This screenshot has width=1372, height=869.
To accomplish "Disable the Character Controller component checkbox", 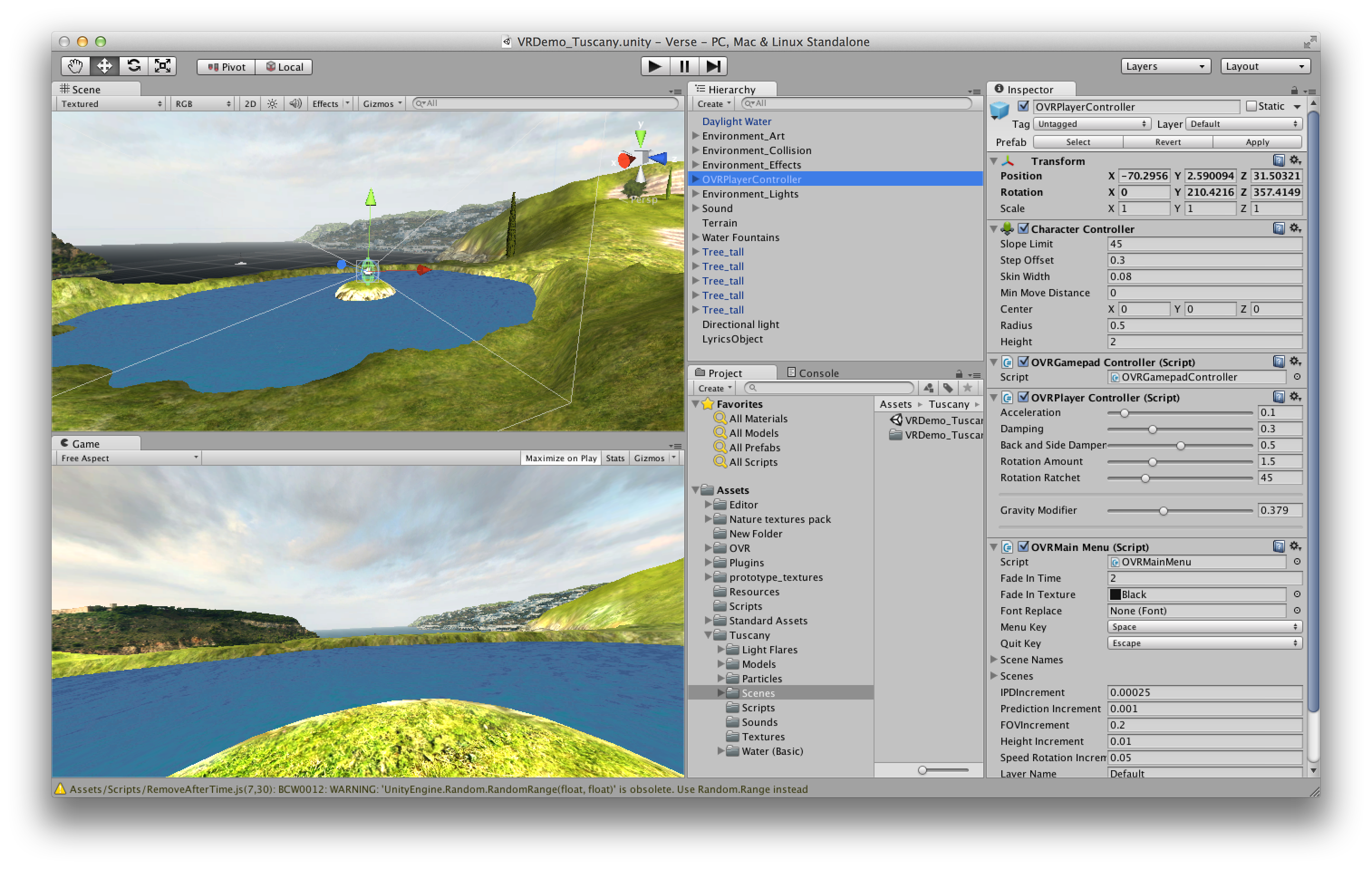I will pyautogui.click(x=1023, y=228).
